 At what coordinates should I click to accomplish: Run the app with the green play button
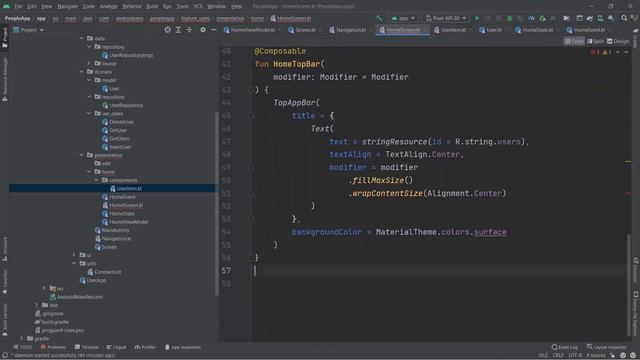click(x=477, y=18)
